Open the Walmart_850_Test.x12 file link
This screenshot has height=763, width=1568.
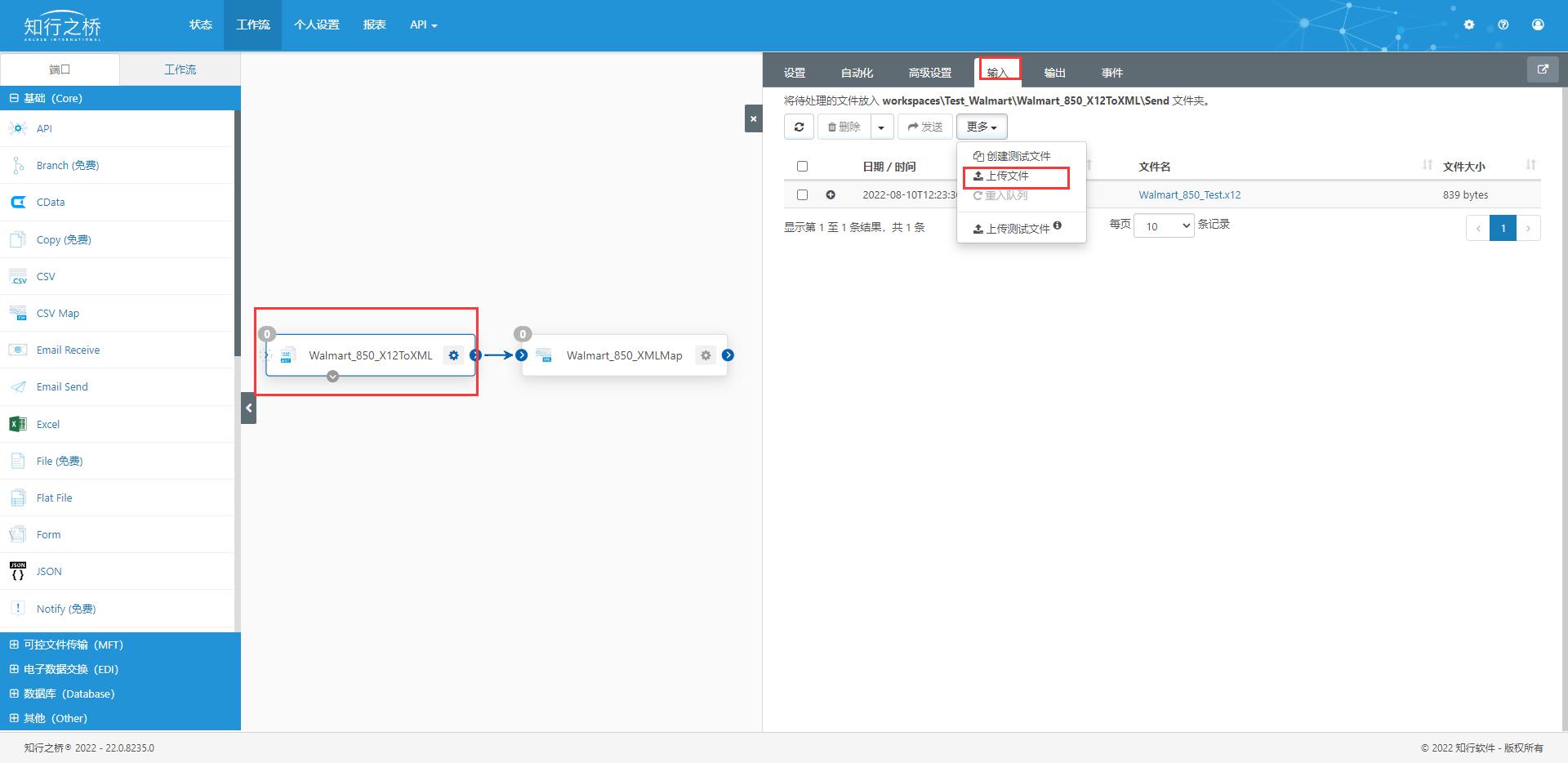click(1189, 194)
